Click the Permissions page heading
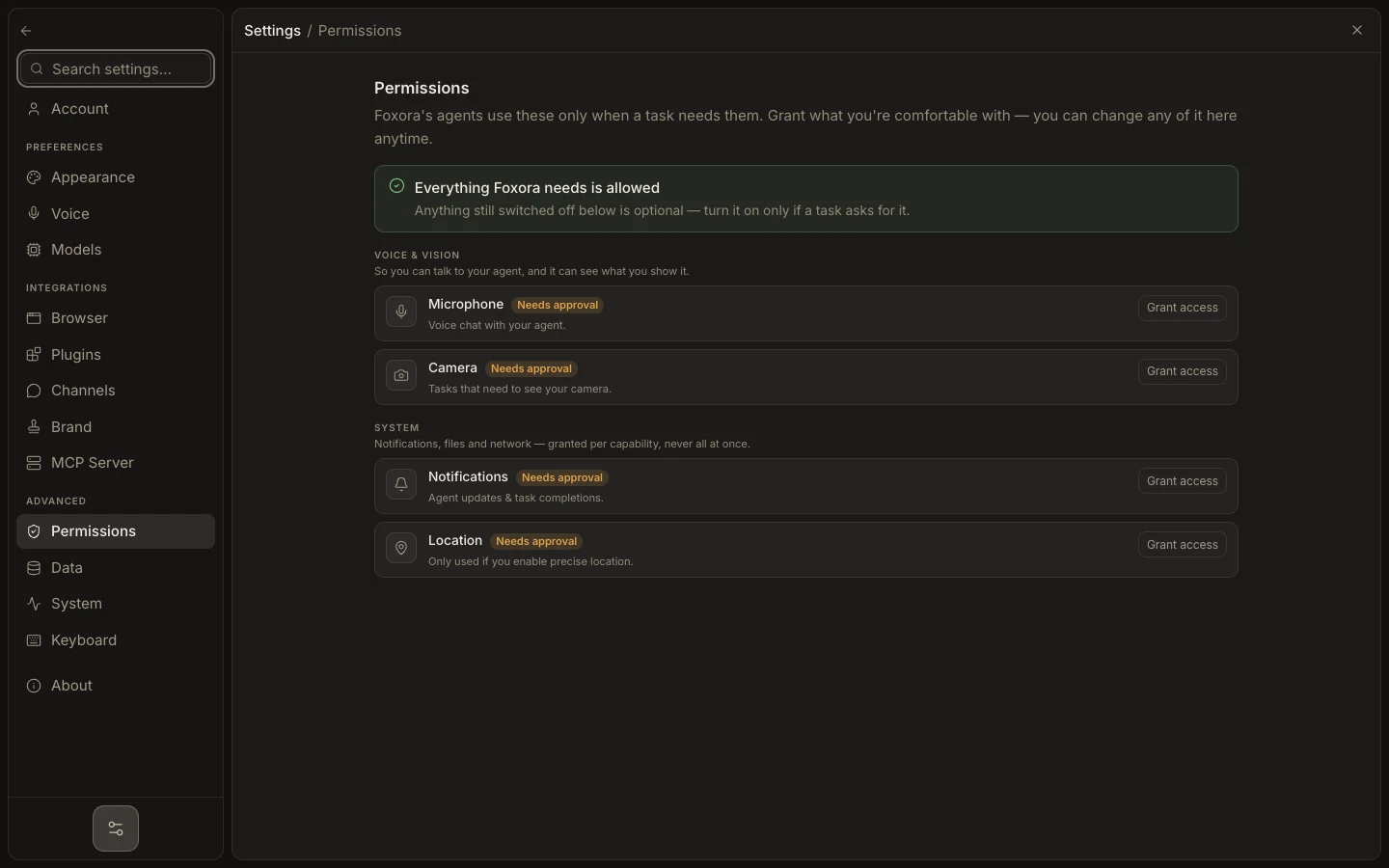 click(422, 88)
